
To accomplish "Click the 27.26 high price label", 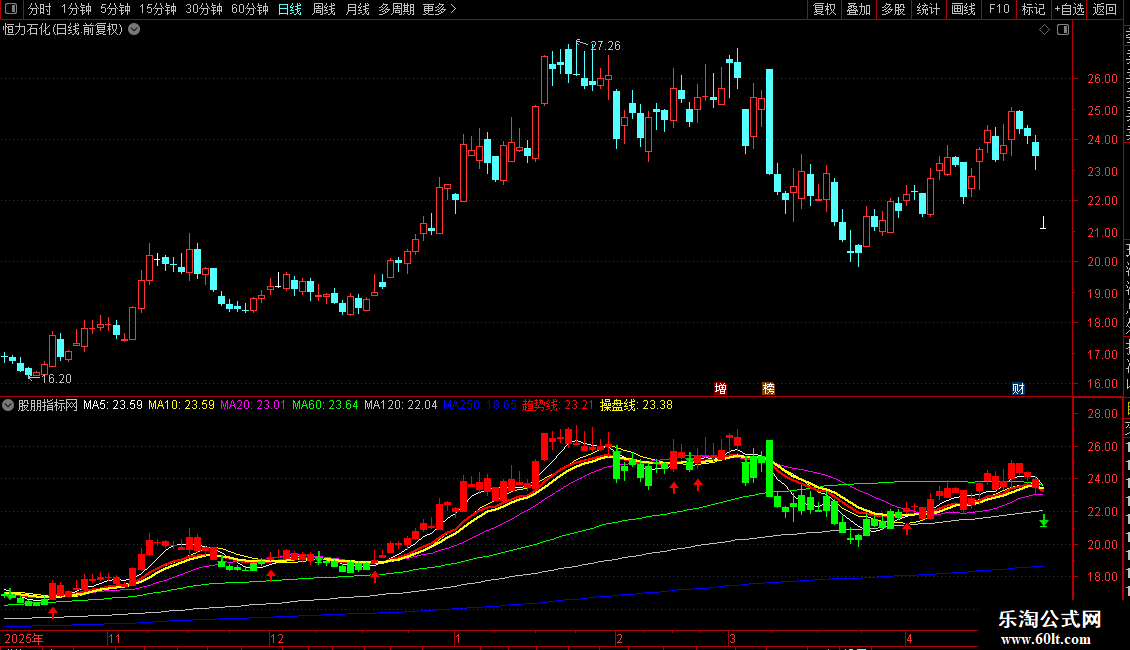I will [605, 45].
